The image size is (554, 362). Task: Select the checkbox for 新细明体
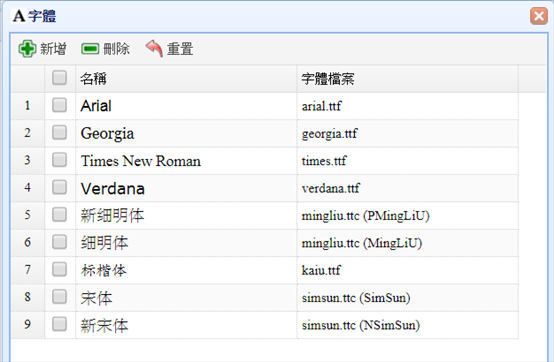59,214
